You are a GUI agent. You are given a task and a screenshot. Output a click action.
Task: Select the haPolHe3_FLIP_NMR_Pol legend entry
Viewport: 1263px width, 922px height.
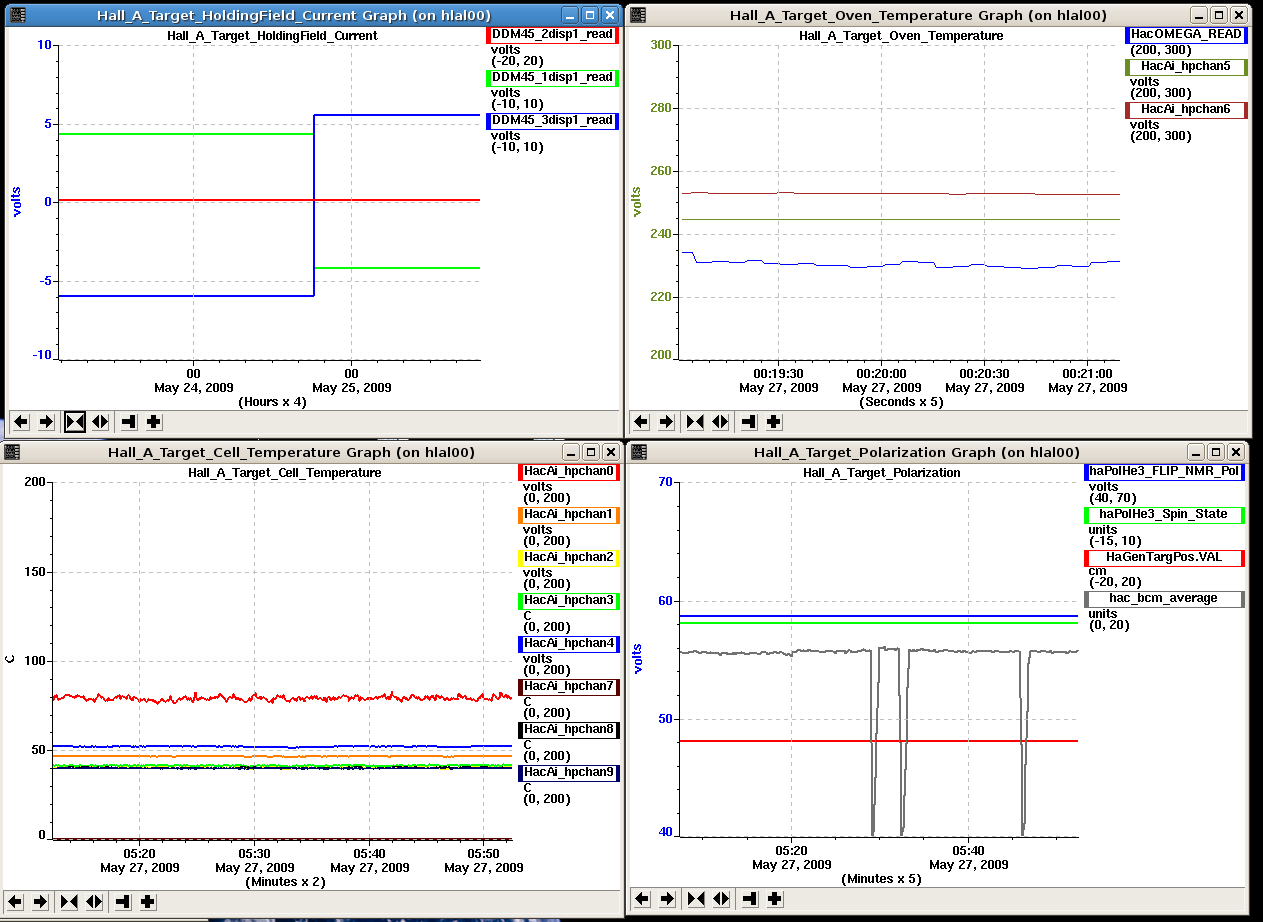1165,472
